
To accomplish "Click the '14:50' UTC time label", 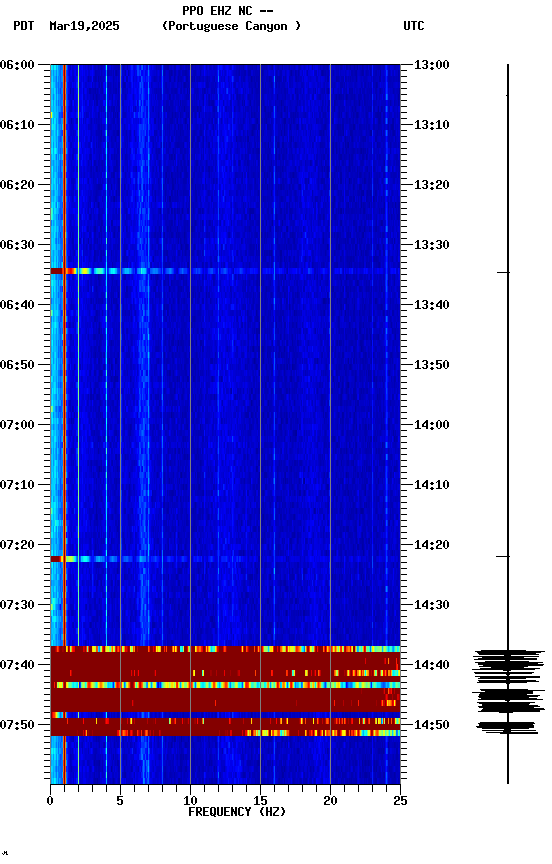I will tap(432, 725).
